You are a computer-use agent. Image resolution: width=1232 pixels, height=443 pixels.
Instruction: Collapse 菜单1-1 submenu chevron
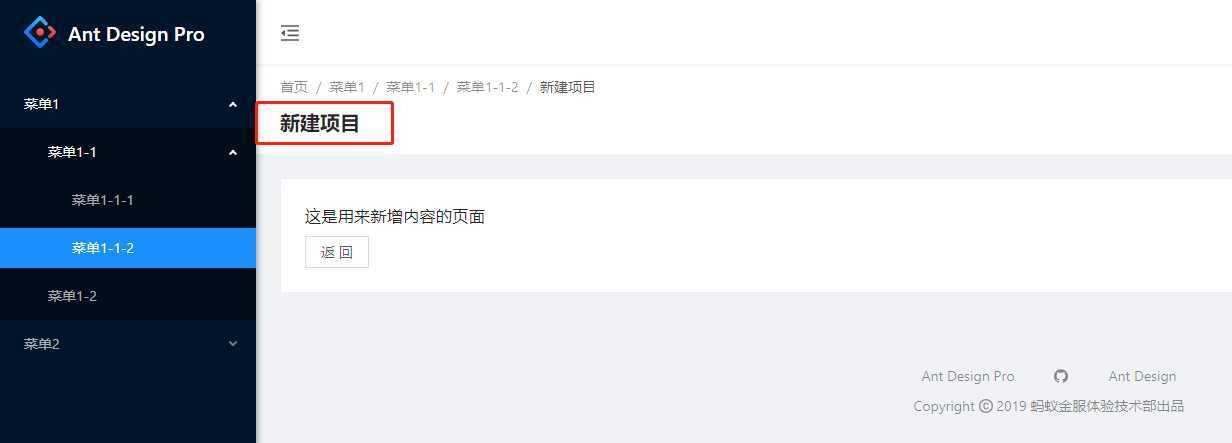click(x=233, y=152)
